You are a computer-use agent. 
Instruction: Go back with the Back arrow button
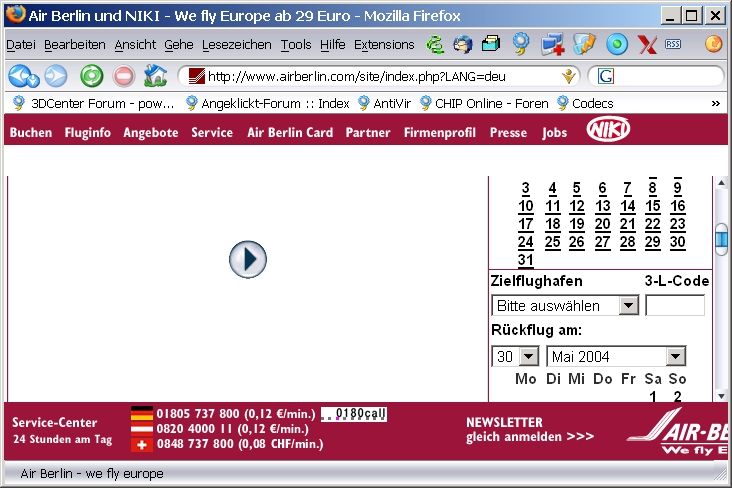click(x=23, y=76)
